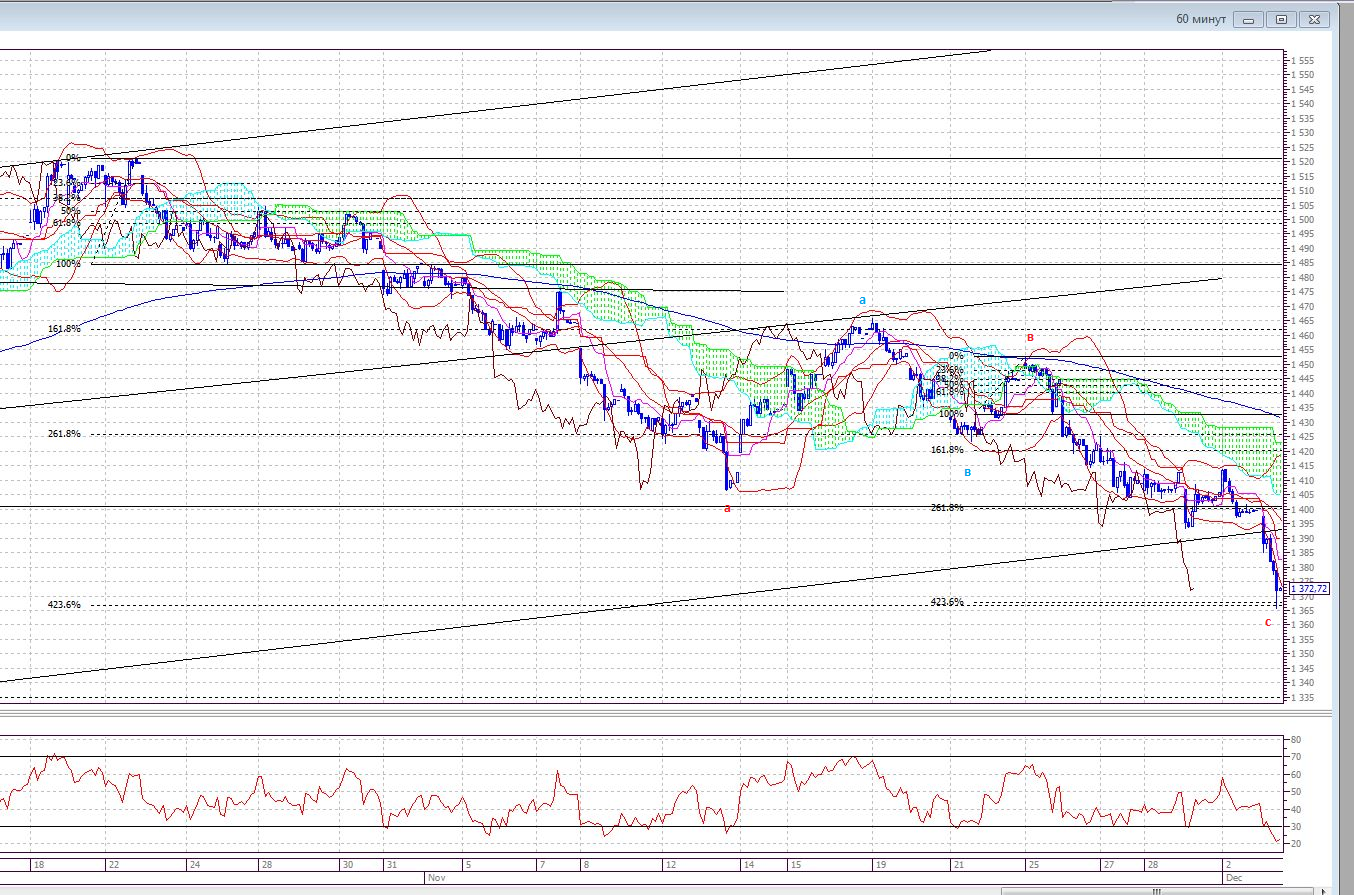Click the horizontal scrollbar thumb below chart
The width and height of the screenshot is (1354, 895).
(x=1158, y=891)
